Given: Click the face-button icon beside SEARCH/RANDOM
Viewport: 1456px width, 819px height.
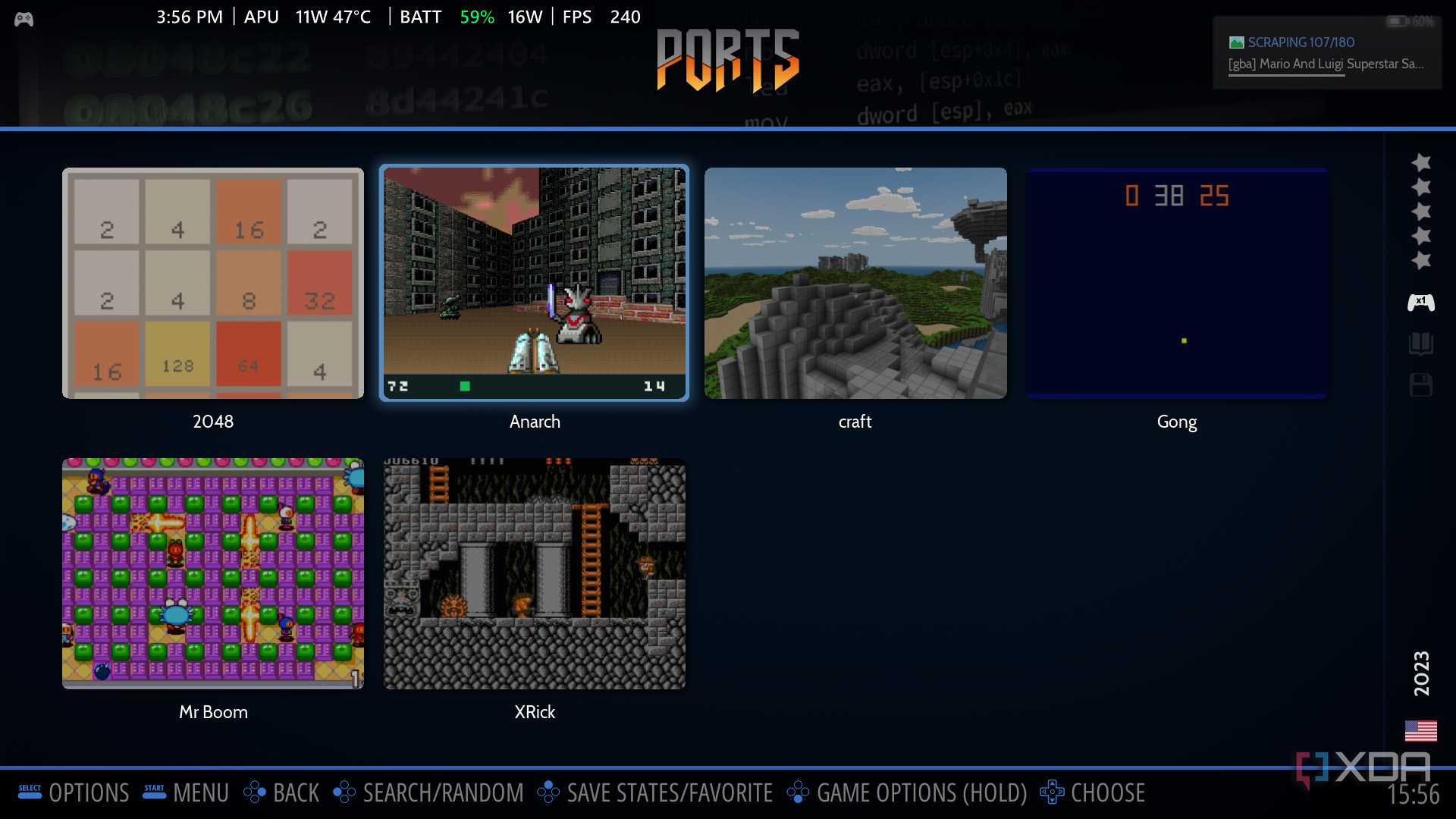Looking at the screenshot, I should [344, 792].
